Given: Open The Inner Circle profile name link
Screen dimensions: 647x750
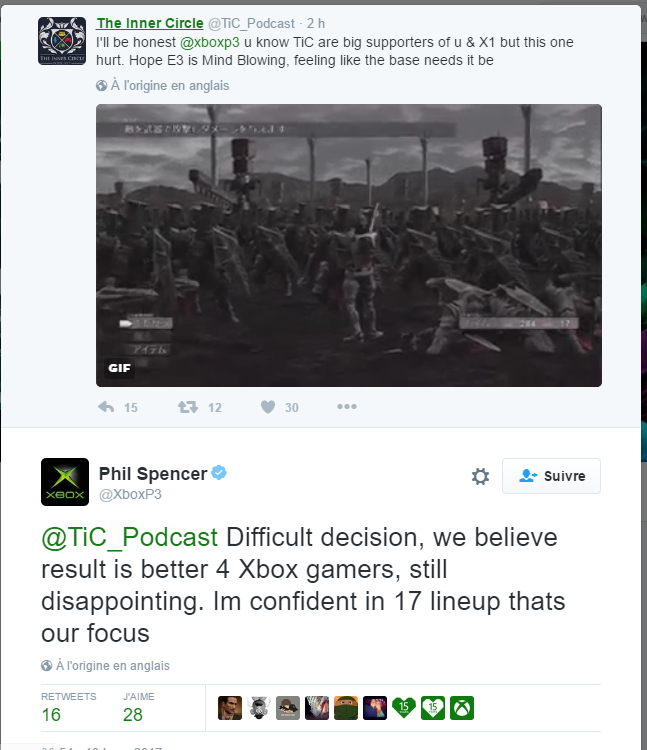Looking at the screenshot, I should tap(150, 23).
